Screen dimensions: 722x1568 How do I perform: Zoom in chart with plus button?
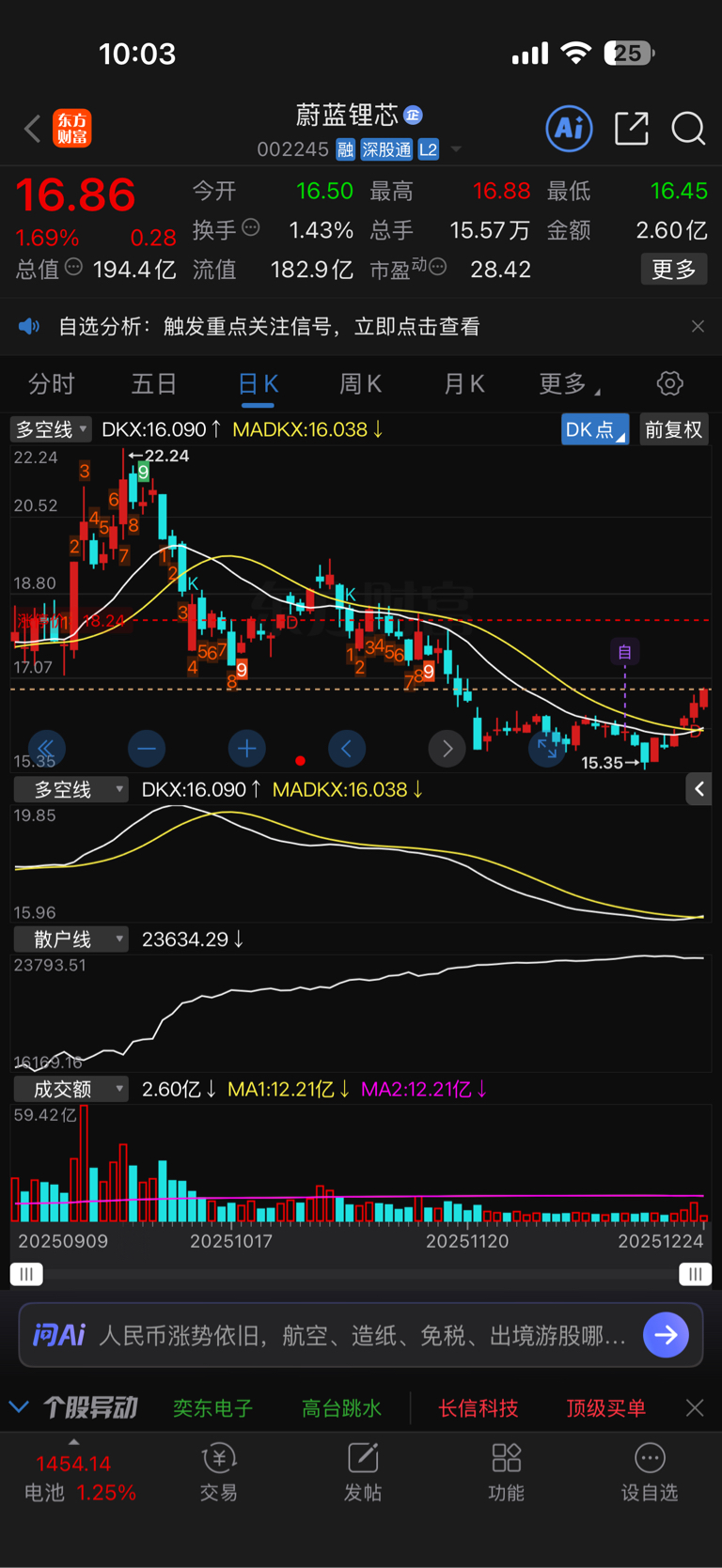(246, 749)
